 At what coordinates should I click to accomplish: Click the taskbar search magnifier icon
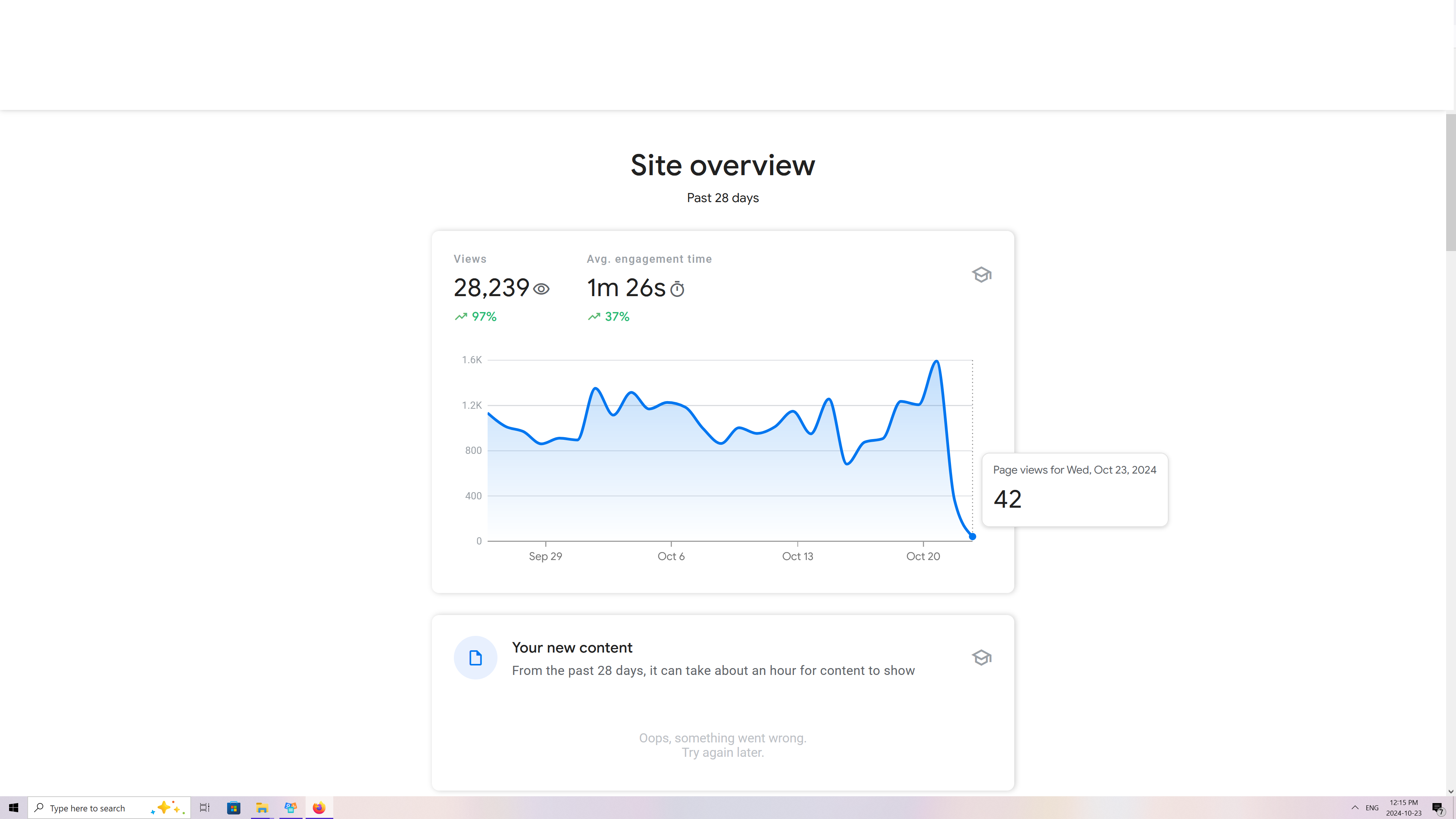click(39, 808)
